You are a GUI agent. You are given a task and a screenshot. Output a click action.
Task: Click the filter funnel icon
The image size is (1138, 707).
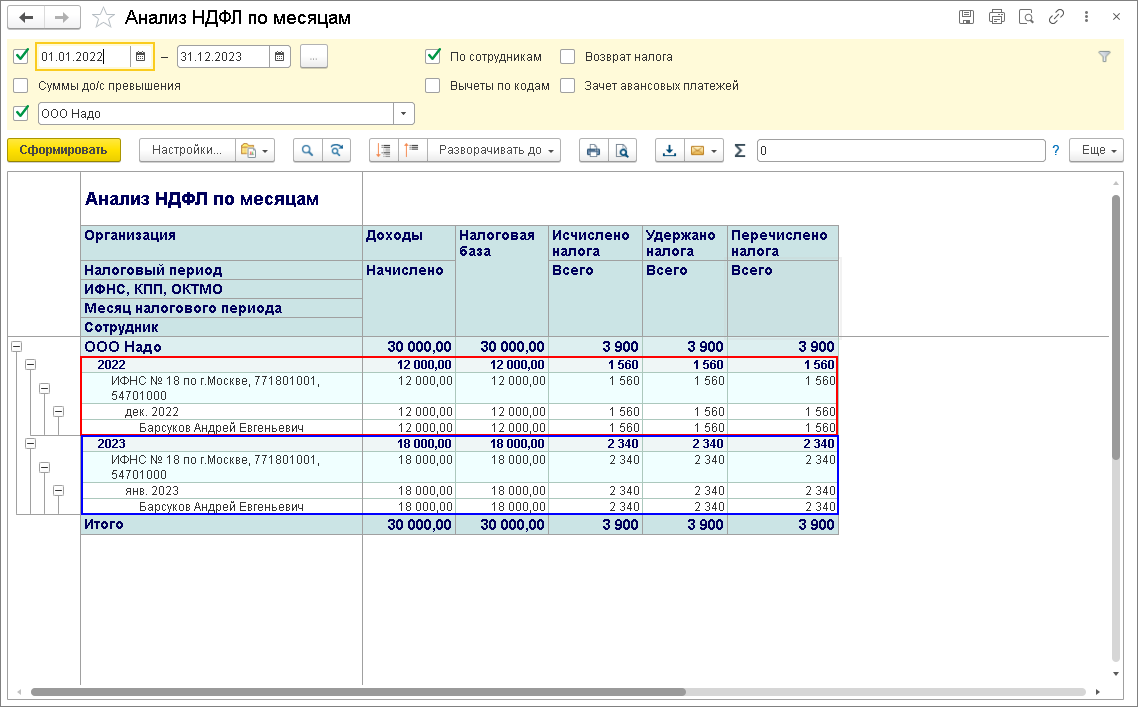tap(1104, 57)
